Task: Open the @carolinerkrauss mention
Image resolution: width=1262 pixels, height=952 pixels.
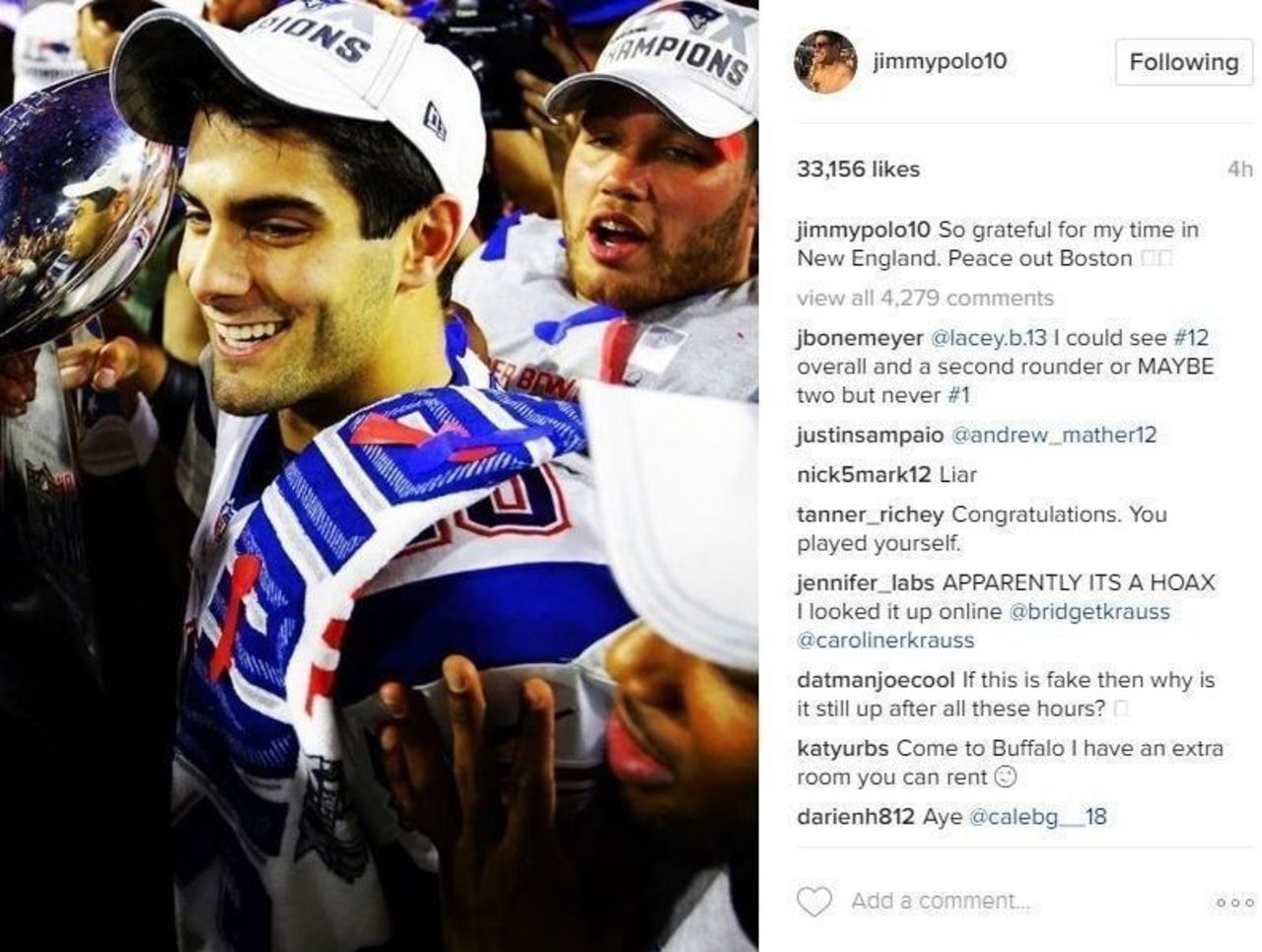Action: 885,641
